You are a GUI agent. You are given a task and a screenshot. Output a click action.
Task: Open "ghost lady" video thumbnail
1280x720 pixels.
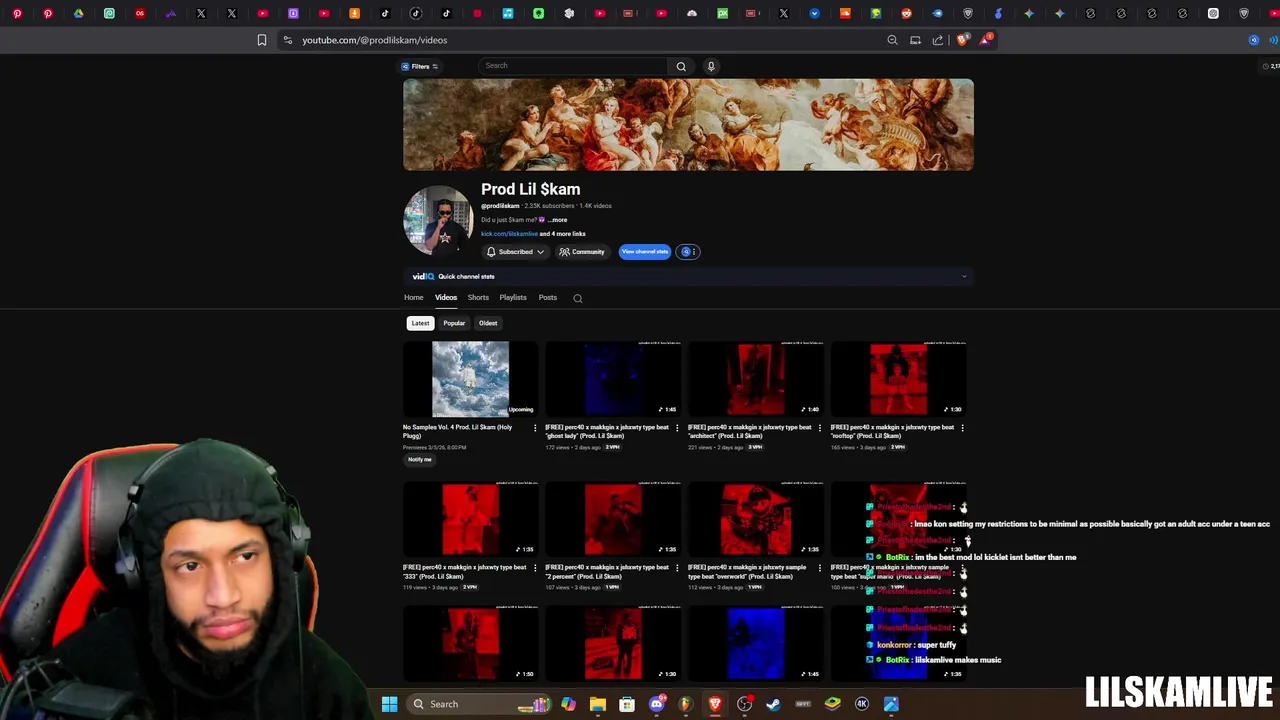[x=613, y=379]
